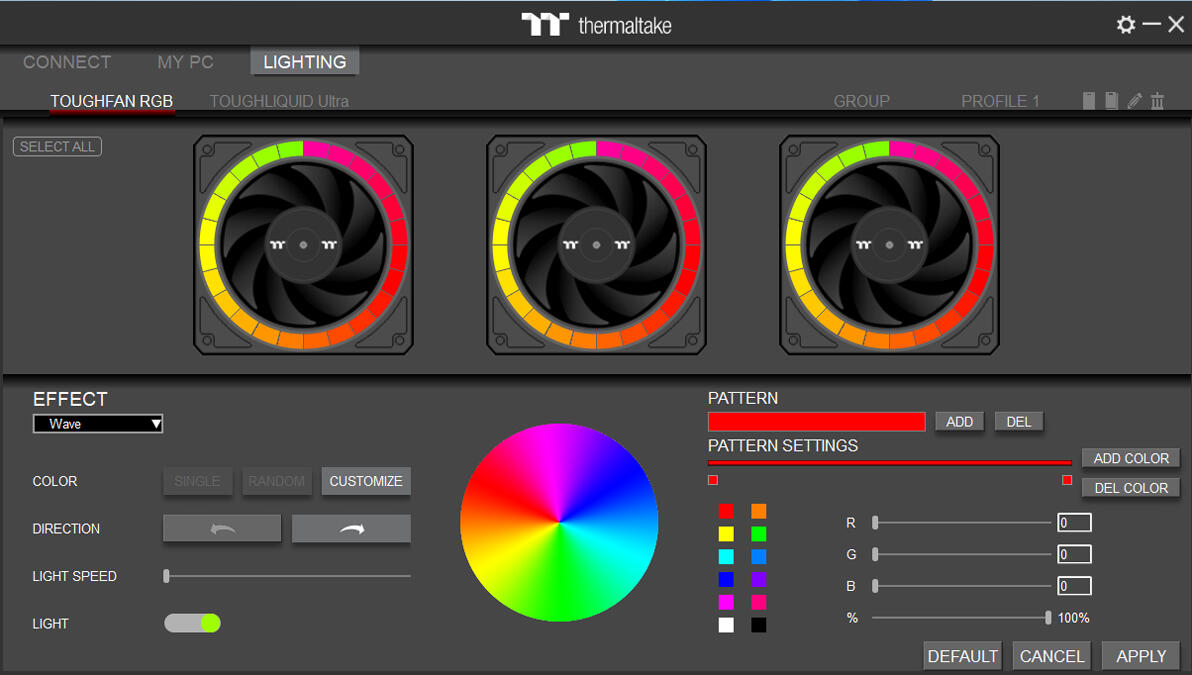Choose the SINGLE color mode

[197, 481]
